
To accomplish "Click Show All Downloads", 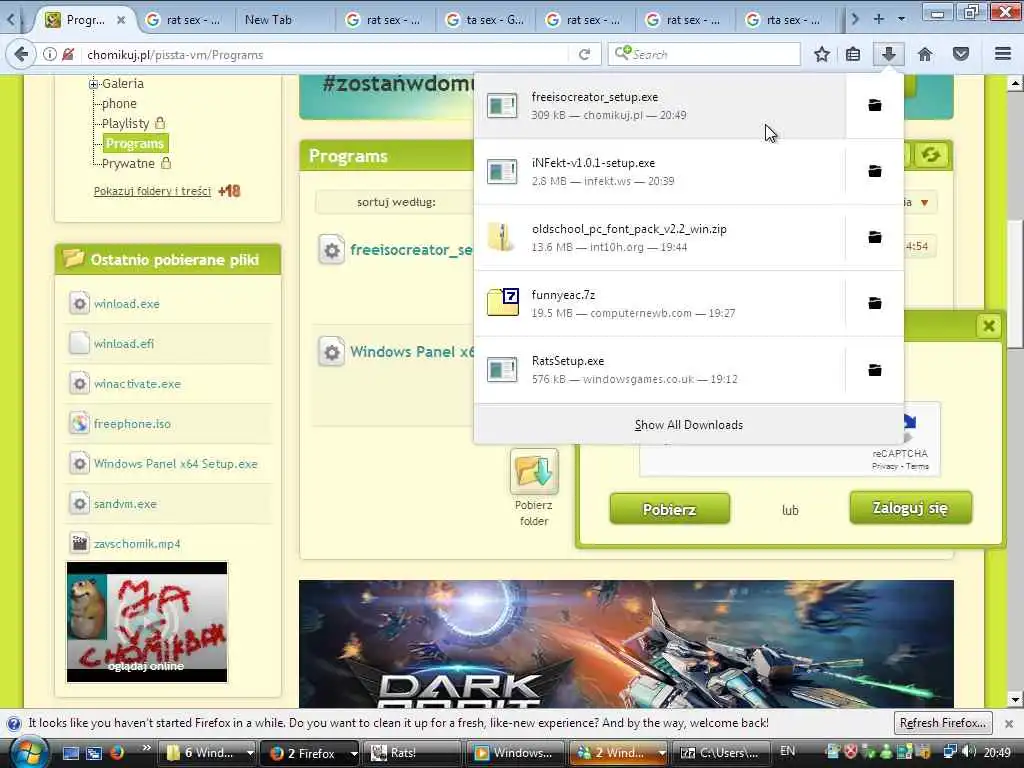I will point(689,425).
